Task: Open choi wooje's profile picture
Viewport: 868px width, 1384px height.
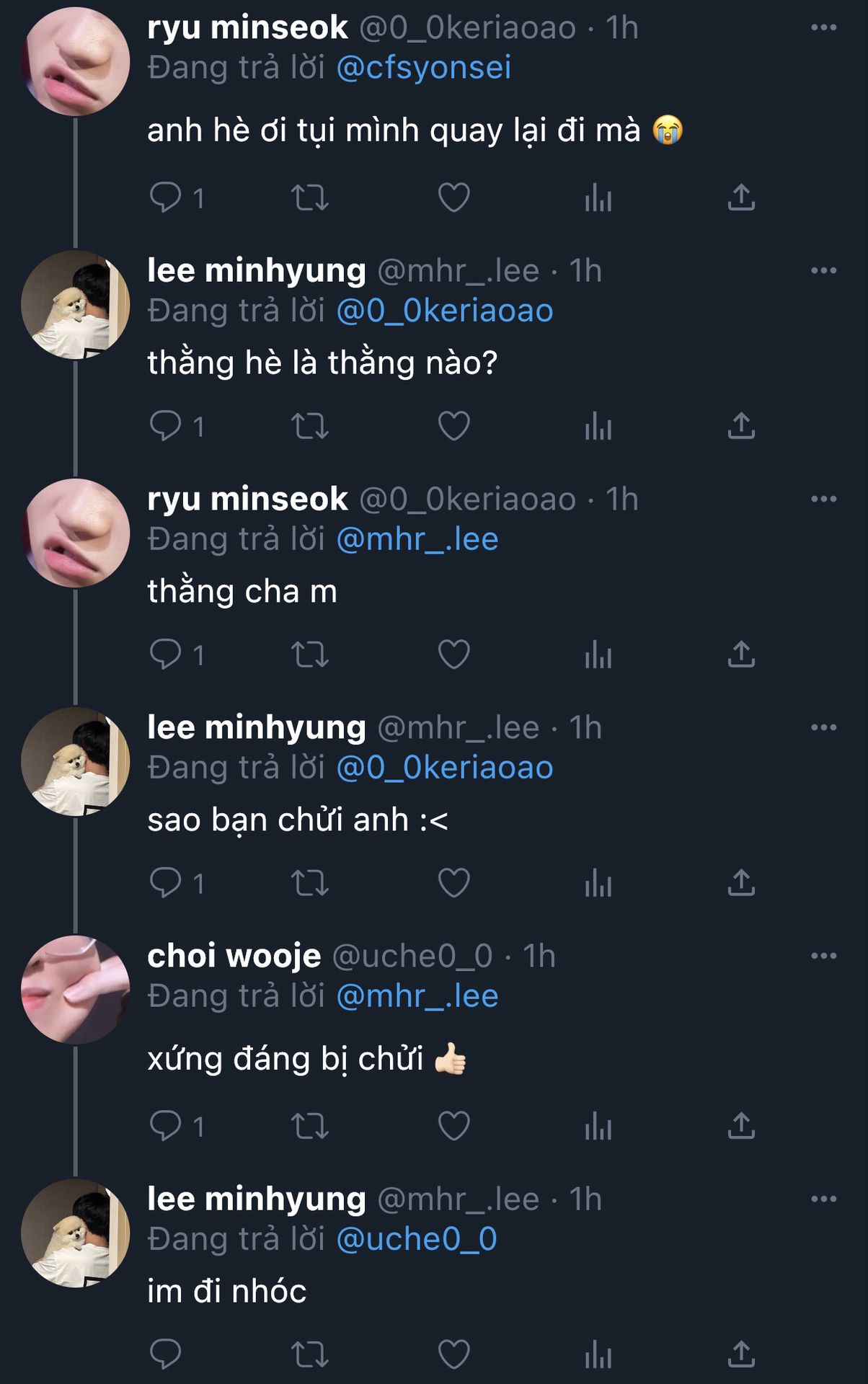Action: (75, 990)
